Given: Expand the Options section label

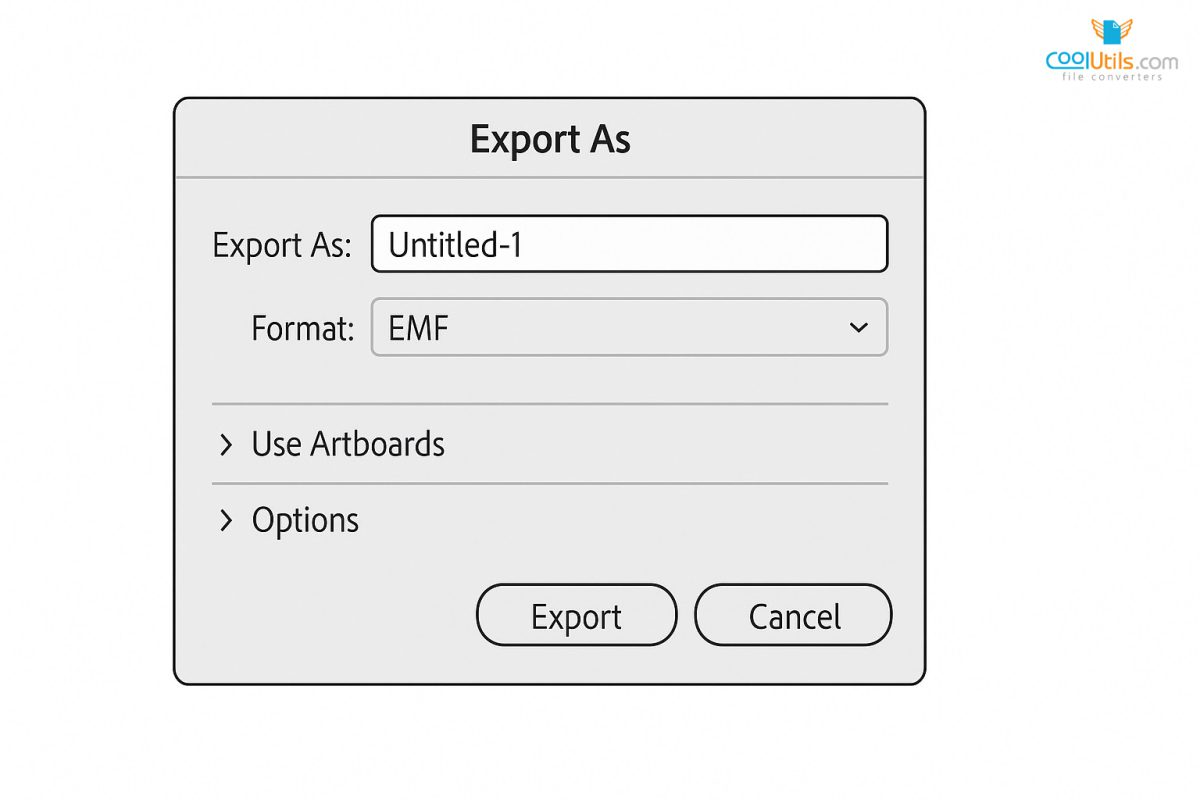Looking at the screenshot, I should click(x=305, y=521).
